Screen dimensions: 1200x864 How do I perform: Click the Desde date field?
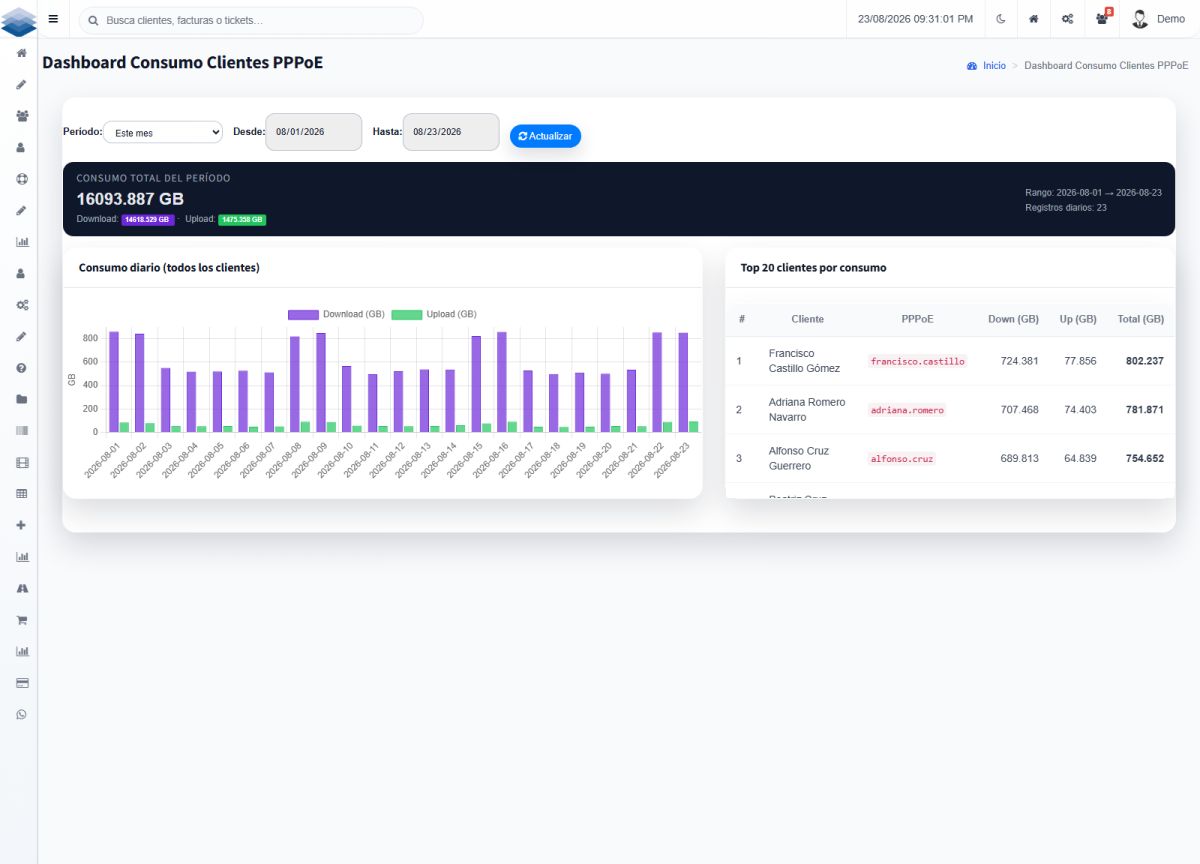click(313, 132)
